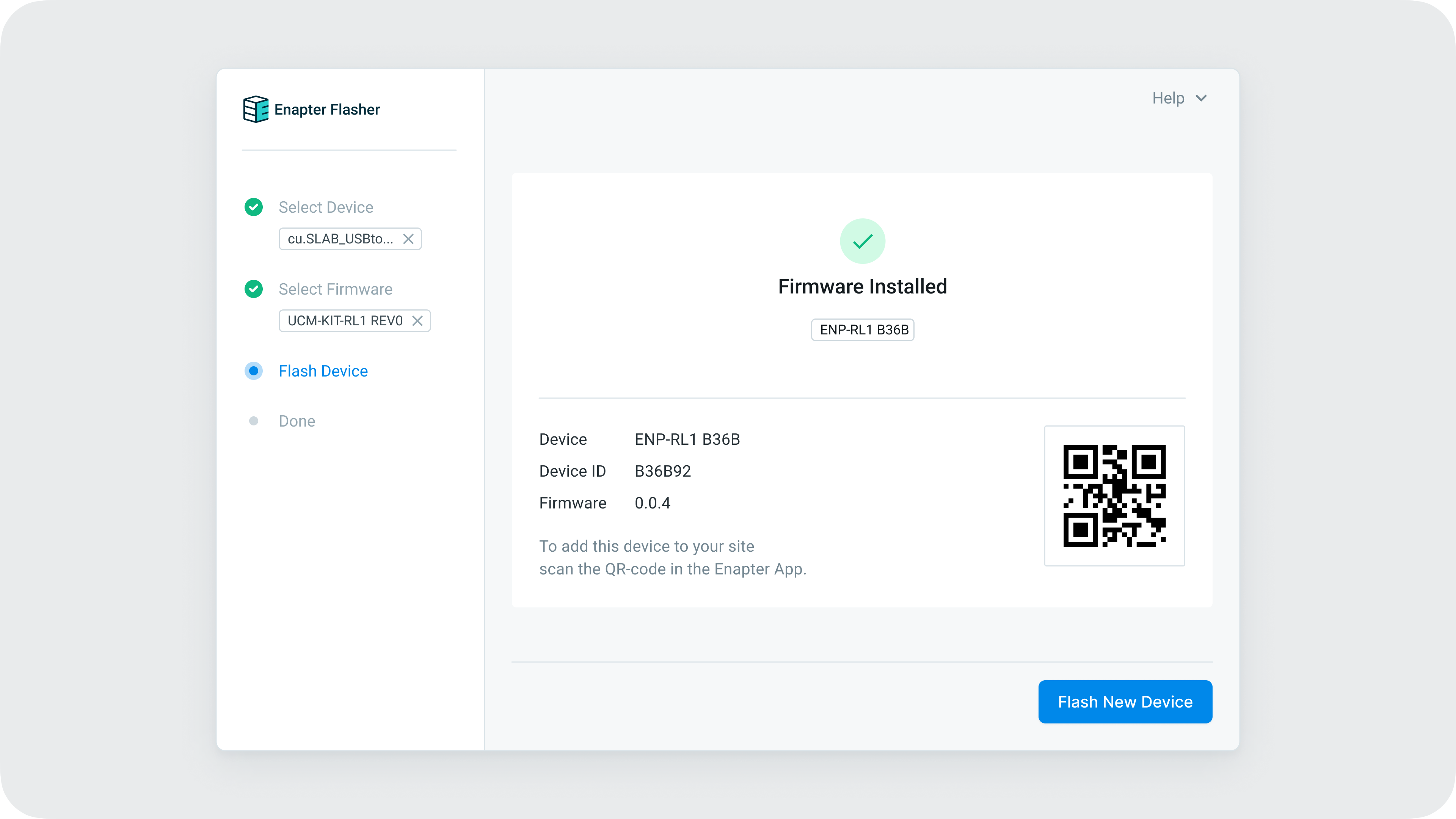
Task: Remove UCM-KIT-RL1 REV0 firmware with X icon
Action: tap(417, 321)
